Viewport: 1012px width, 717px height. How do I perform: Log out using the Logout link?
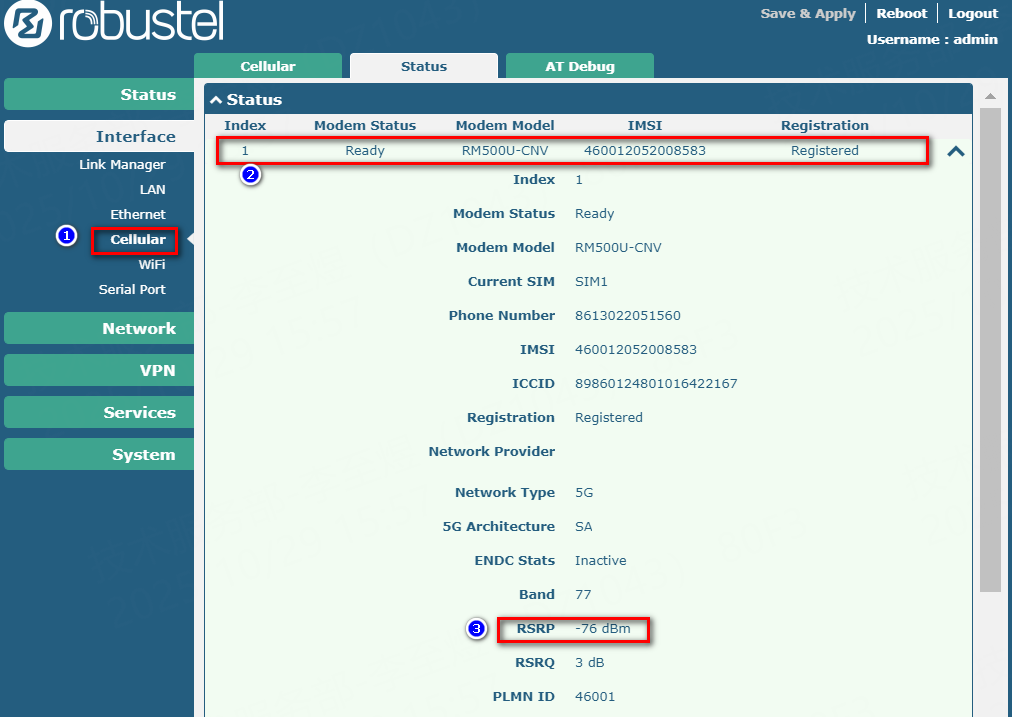point(972,13)
